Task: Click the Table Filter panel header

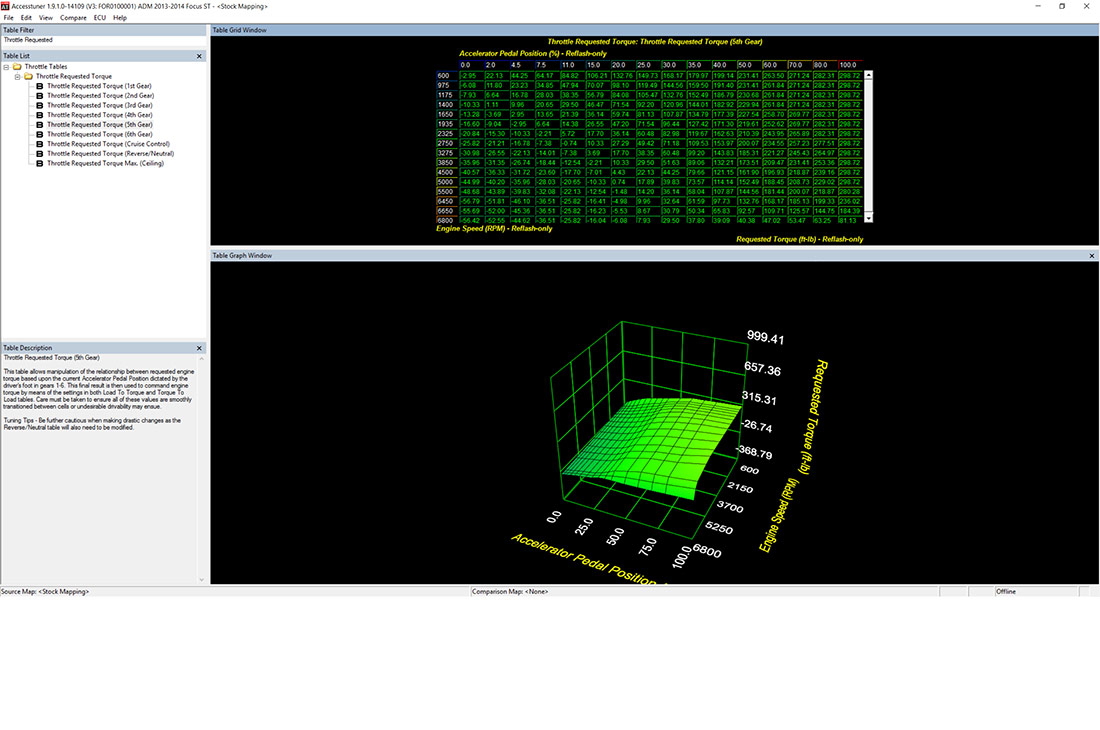Action: click(104, 30)
